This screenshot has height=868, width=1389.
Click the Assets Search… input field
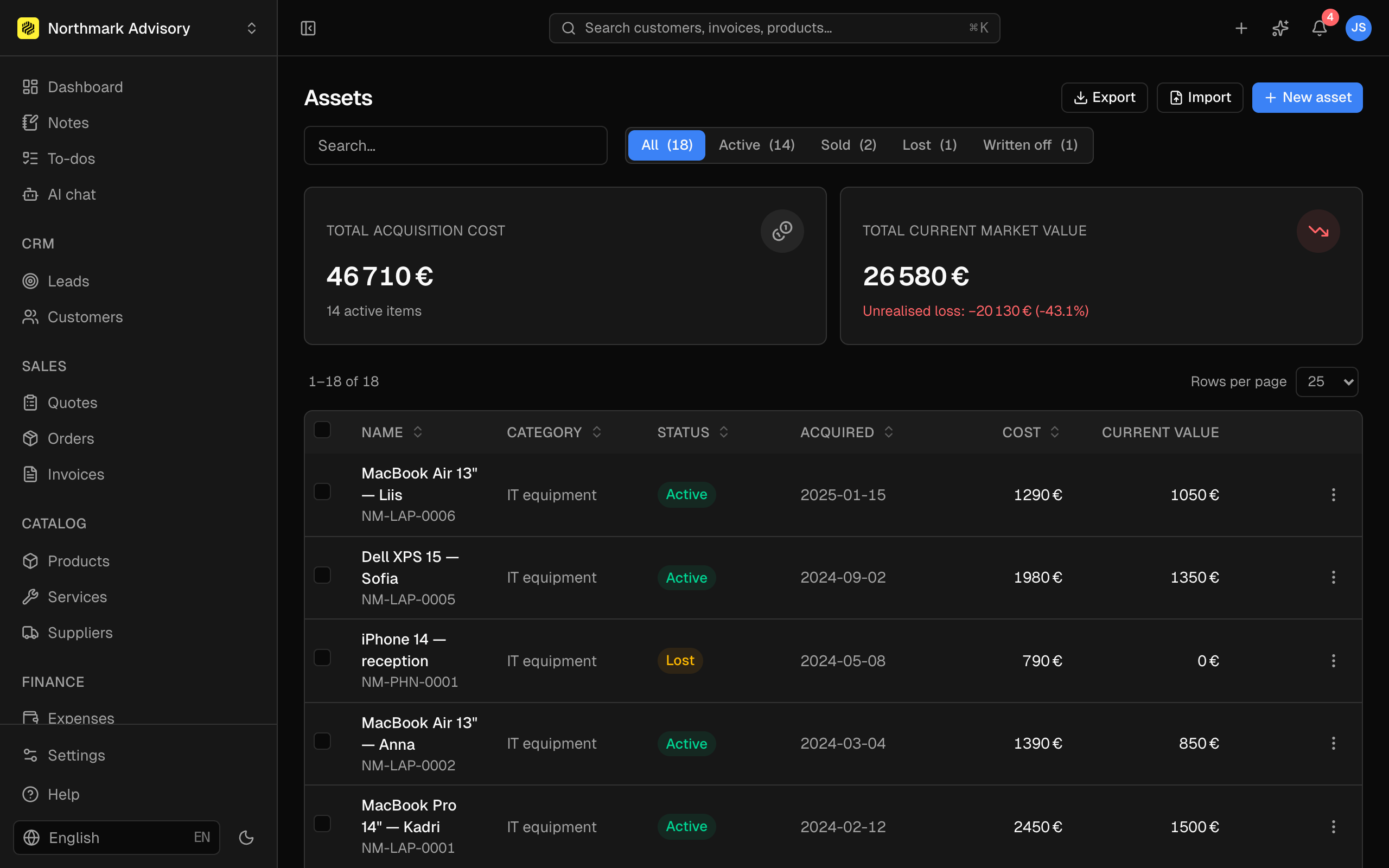click(x=455, y=145)
